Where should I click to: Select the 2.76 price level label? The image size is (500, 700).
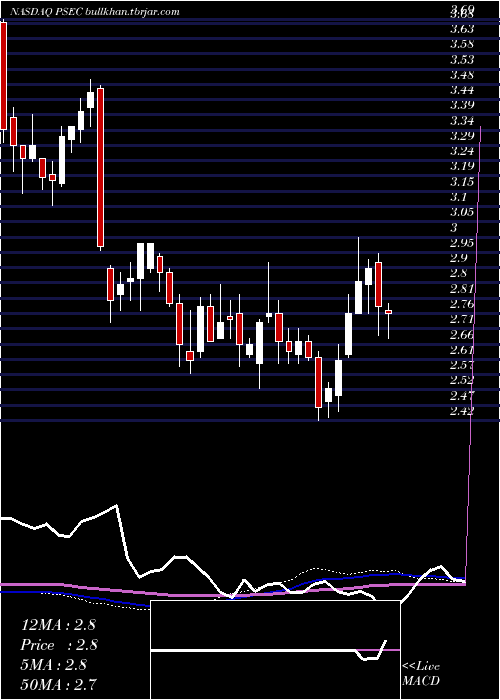click(462, 304)
